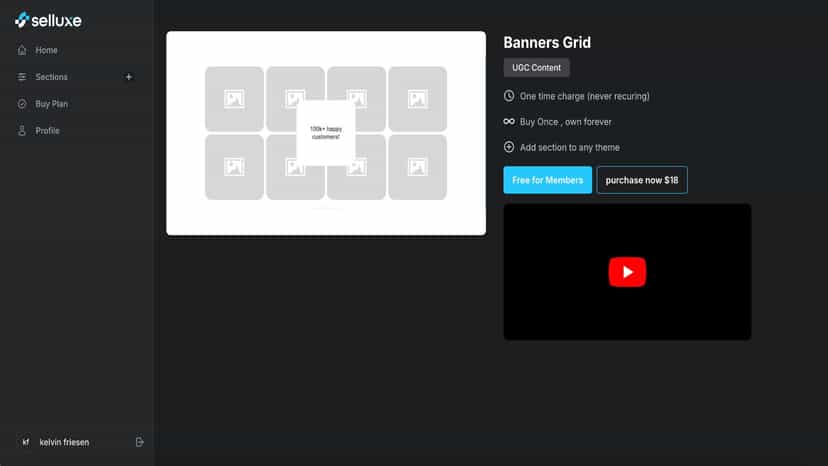Click the selluxe logo
This screenshot has width=828, height=466.
click(48, 20)
